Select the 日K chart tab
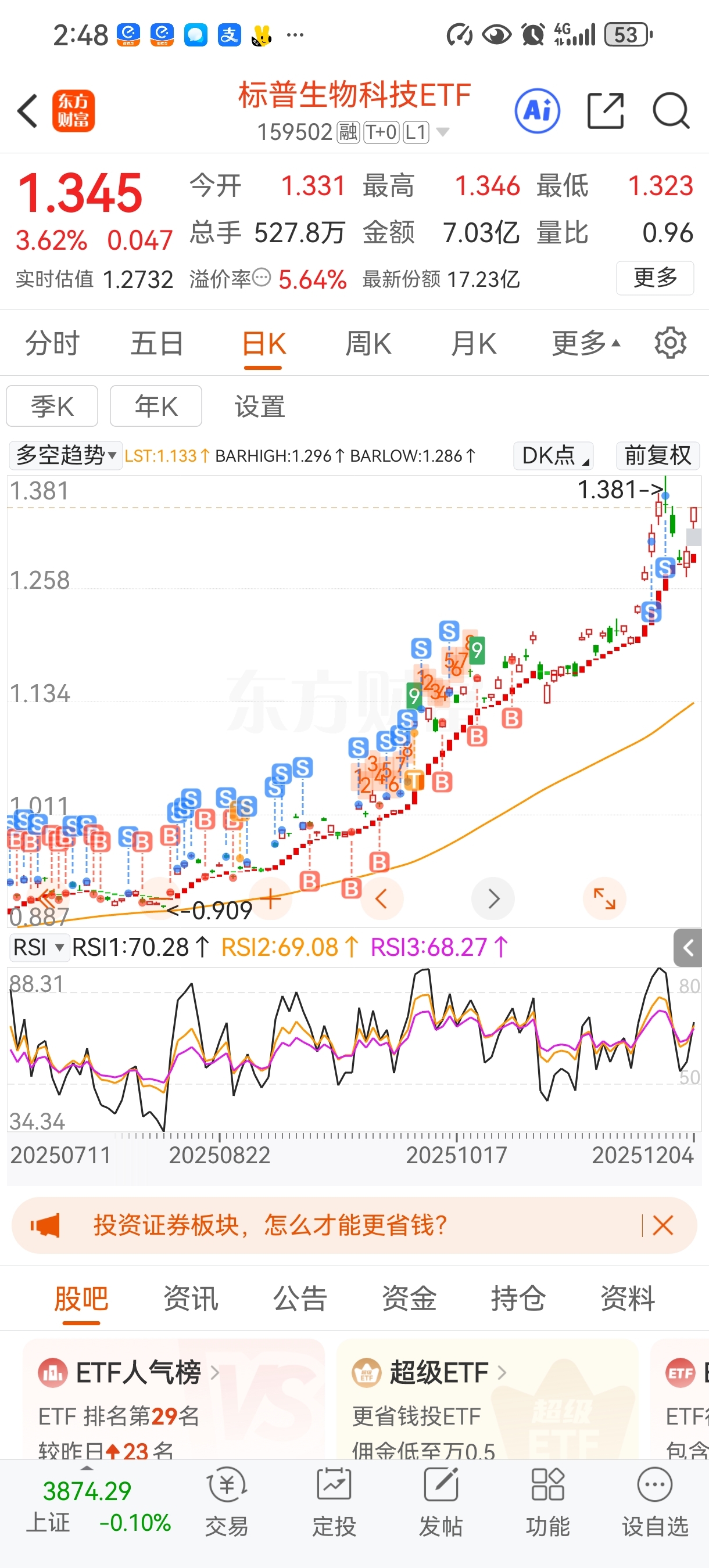This screenshot has width=709, height=1568. click(263, 343)
